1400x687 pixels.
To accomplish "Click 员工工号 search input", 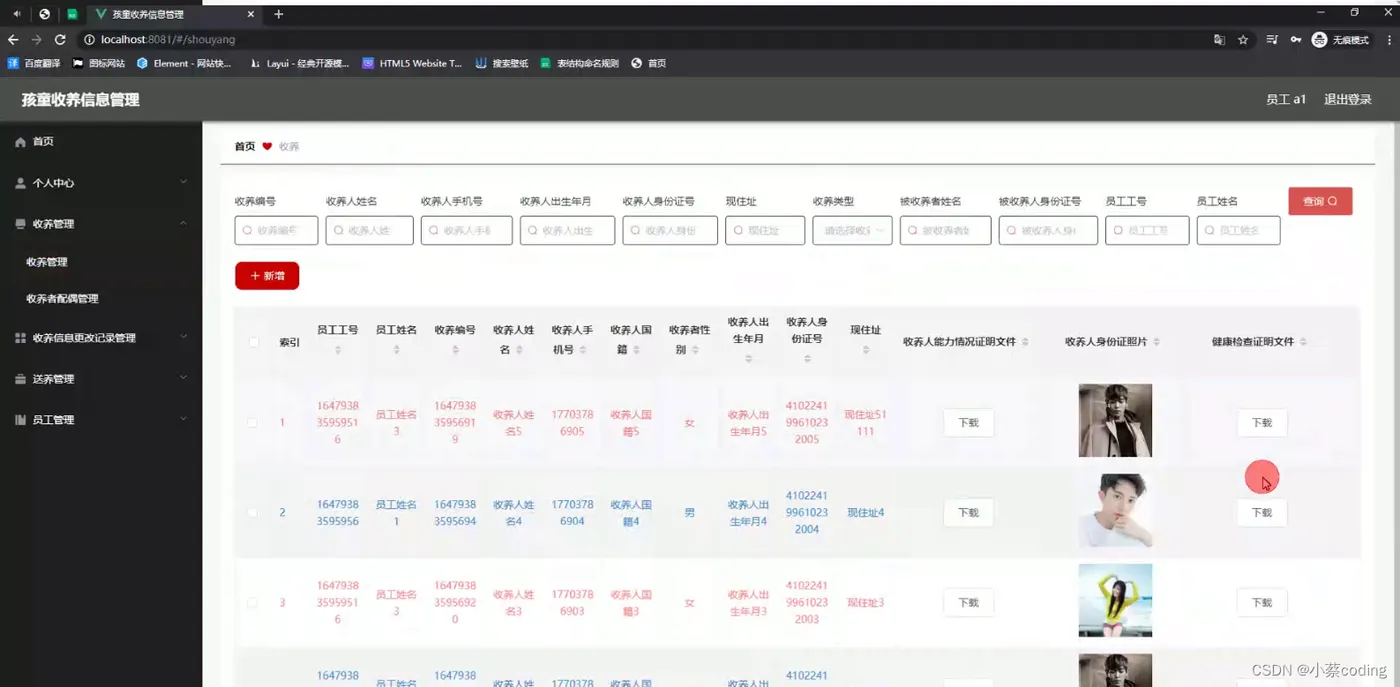I will 1147,230.
